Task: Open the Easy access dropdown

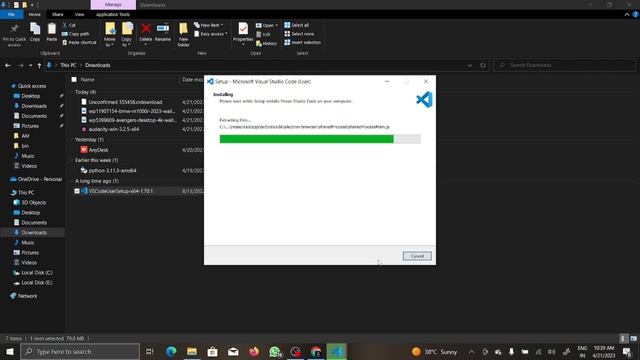Action: [x=211, y=34]
